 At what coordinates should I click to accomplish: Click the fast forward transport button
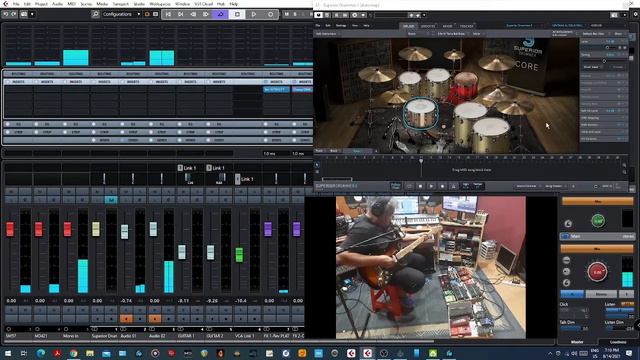[206, 14]
